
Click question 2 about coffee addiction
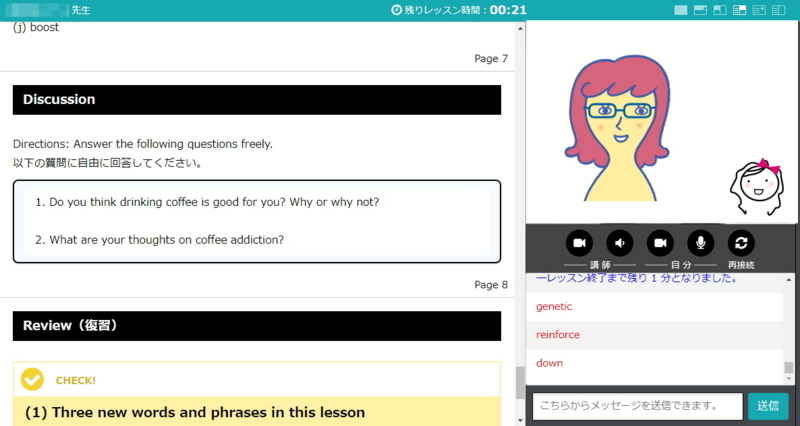[x=159, y=240]
